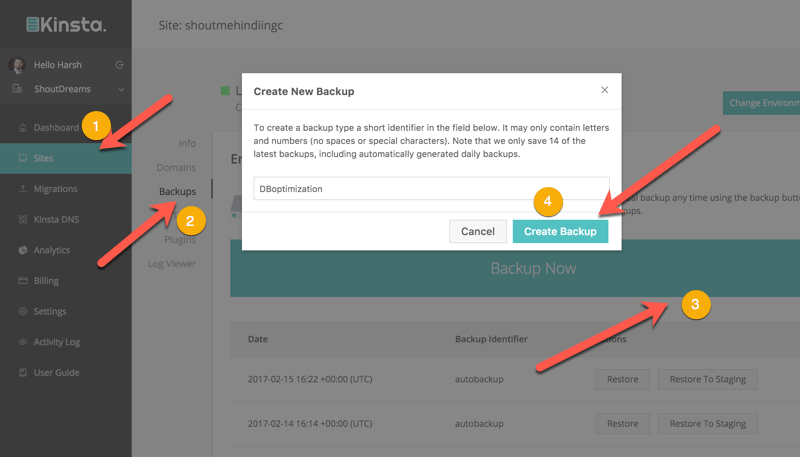Click the backup identifier input field
The width and height of the screenshot is (800, 457).
pos(431,188)
